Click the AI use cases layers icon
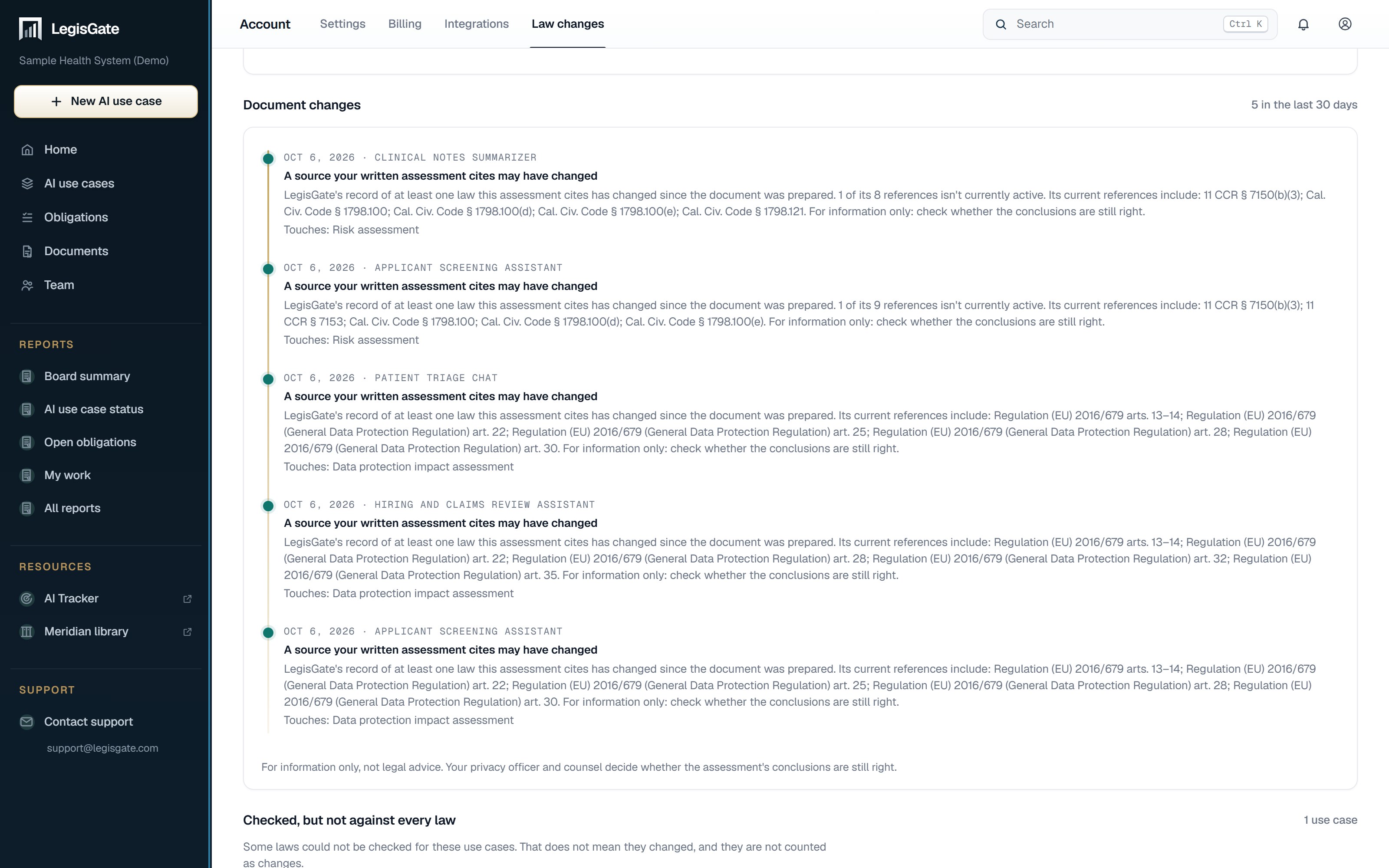This screenshot has height=868, width=1389. (27, 184)
